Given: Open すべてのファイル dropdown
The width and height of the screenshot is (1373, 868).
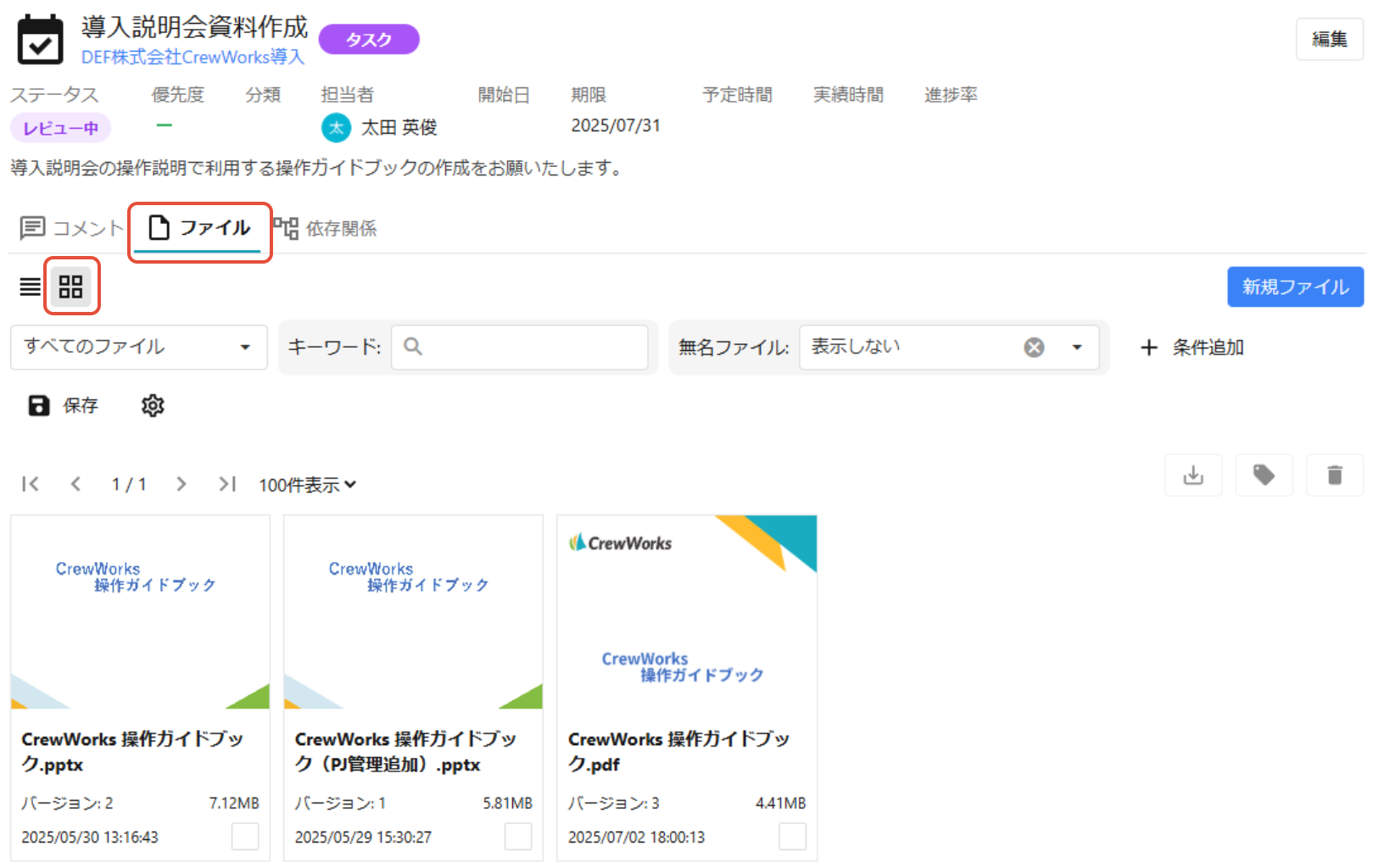Looking at the screenshot, I should (x=139, y=347).
